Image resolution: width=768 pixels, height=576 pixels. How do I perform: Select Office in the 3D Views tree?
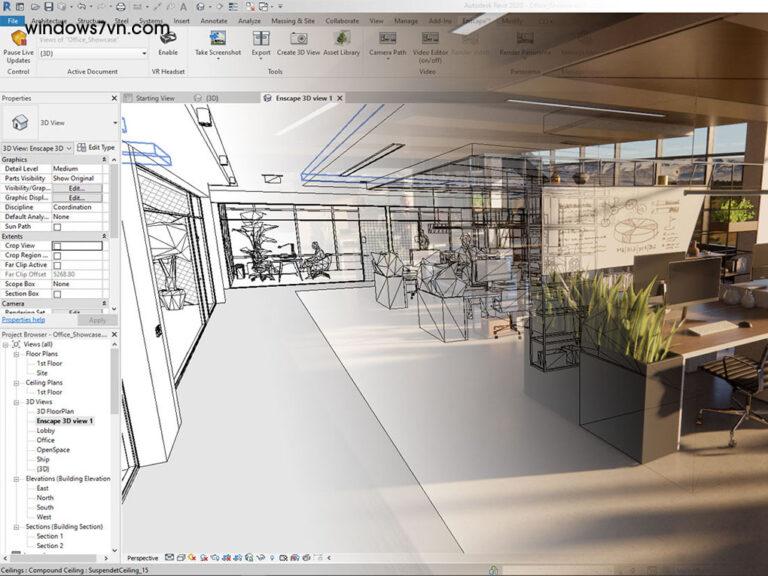[46, 440]
